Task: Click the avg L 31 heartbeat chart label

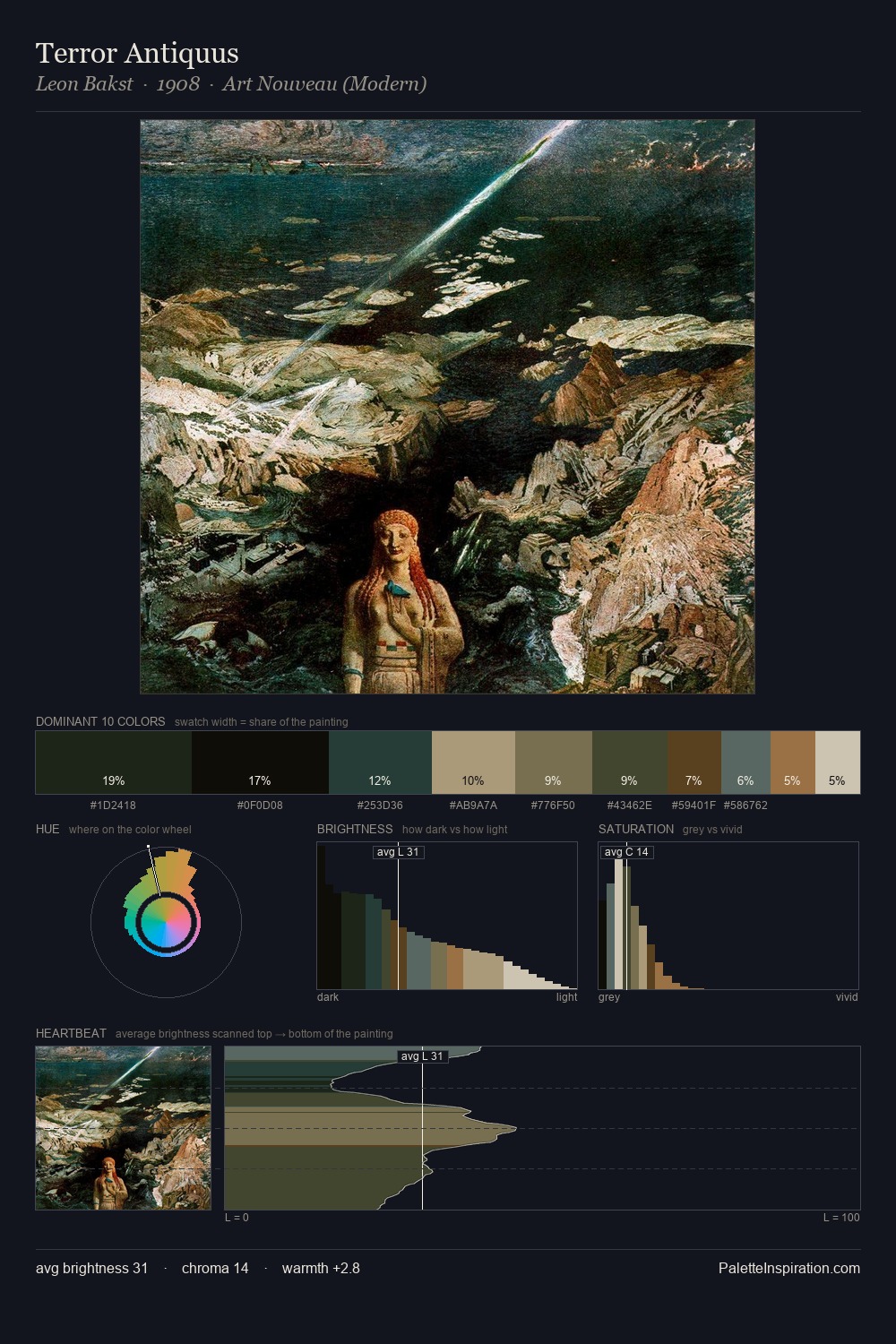Action: tap(422, 1056)
